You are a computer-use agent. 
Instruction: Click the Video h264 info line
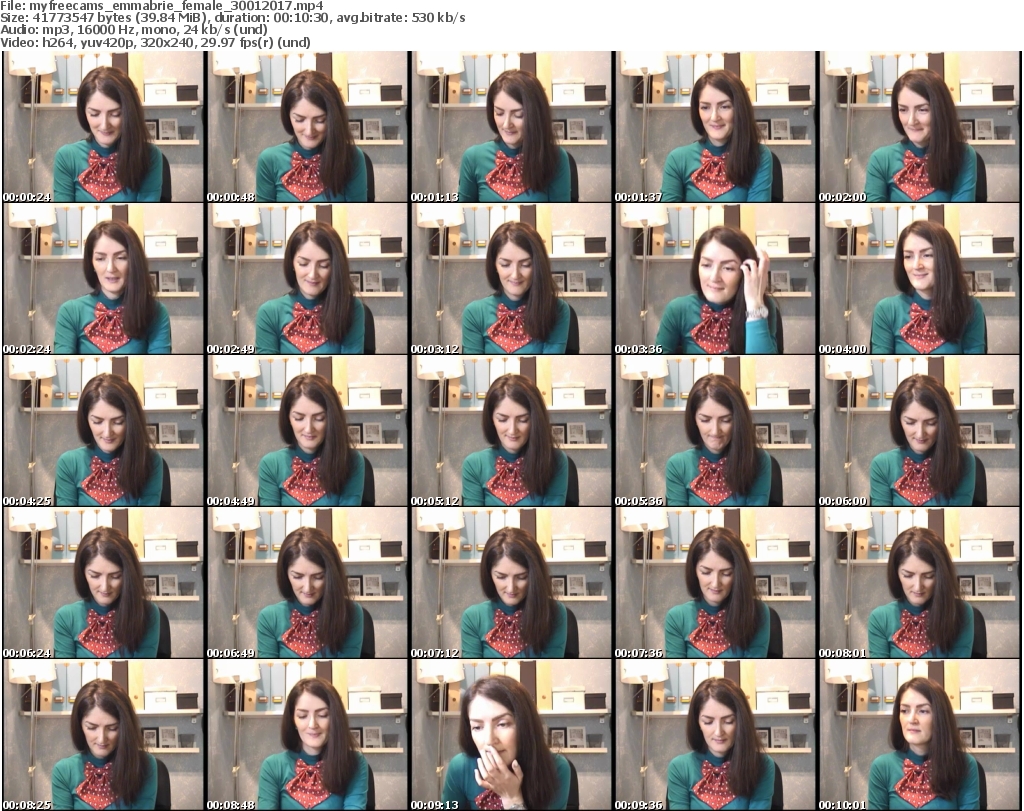point(155,42)
